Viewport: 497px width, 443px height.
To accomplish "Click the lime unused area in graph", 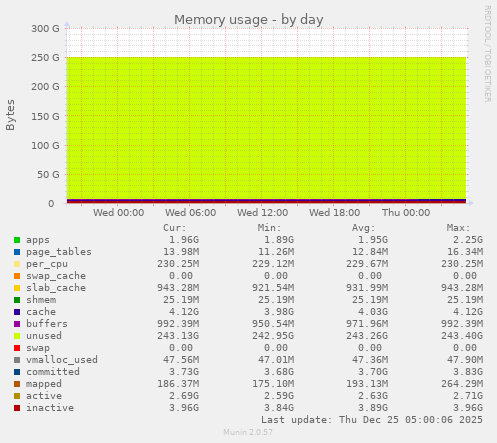I will point(266,127).
